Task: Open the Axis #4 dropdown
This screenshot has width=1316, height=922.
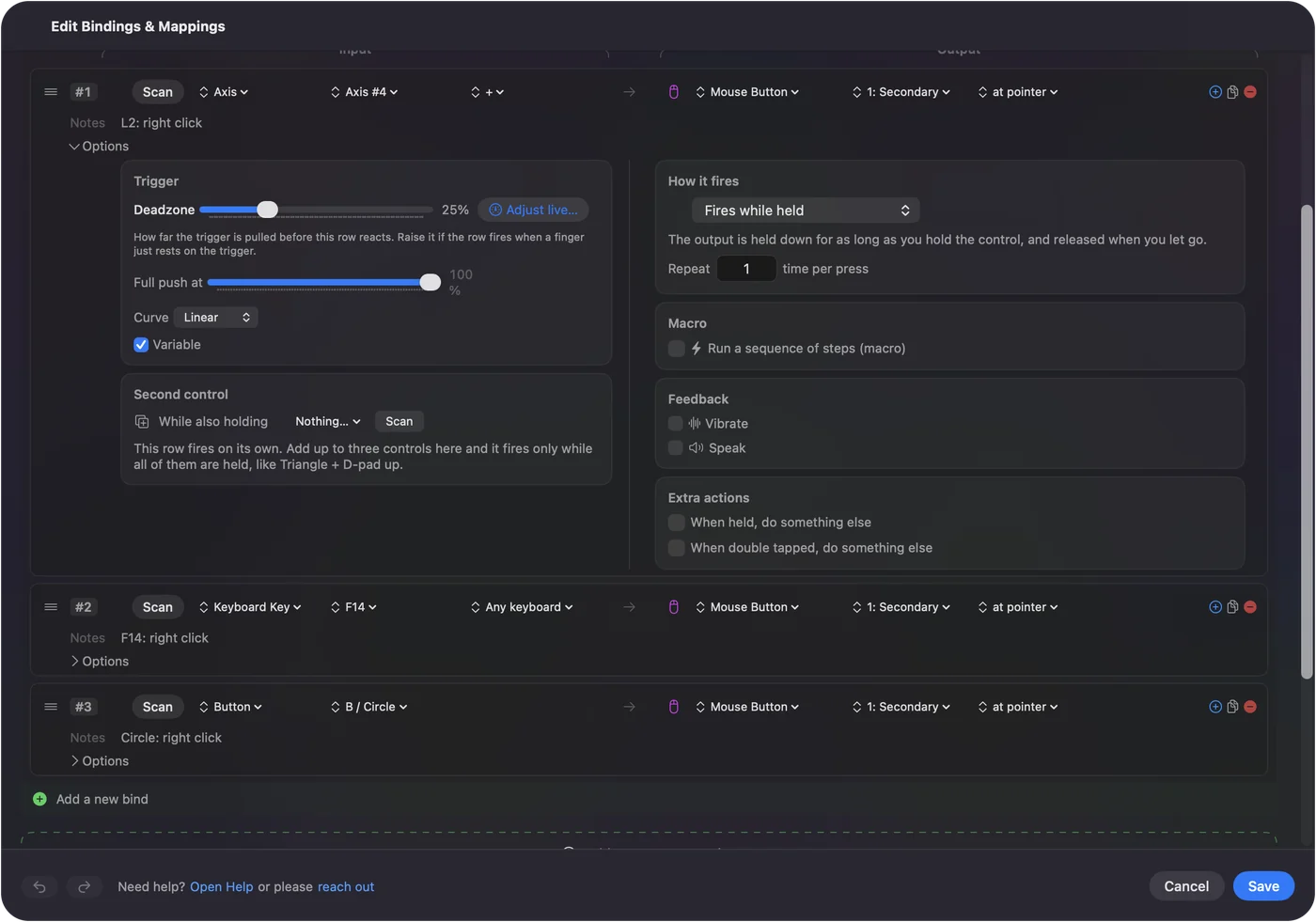Action: click(364, 92)
